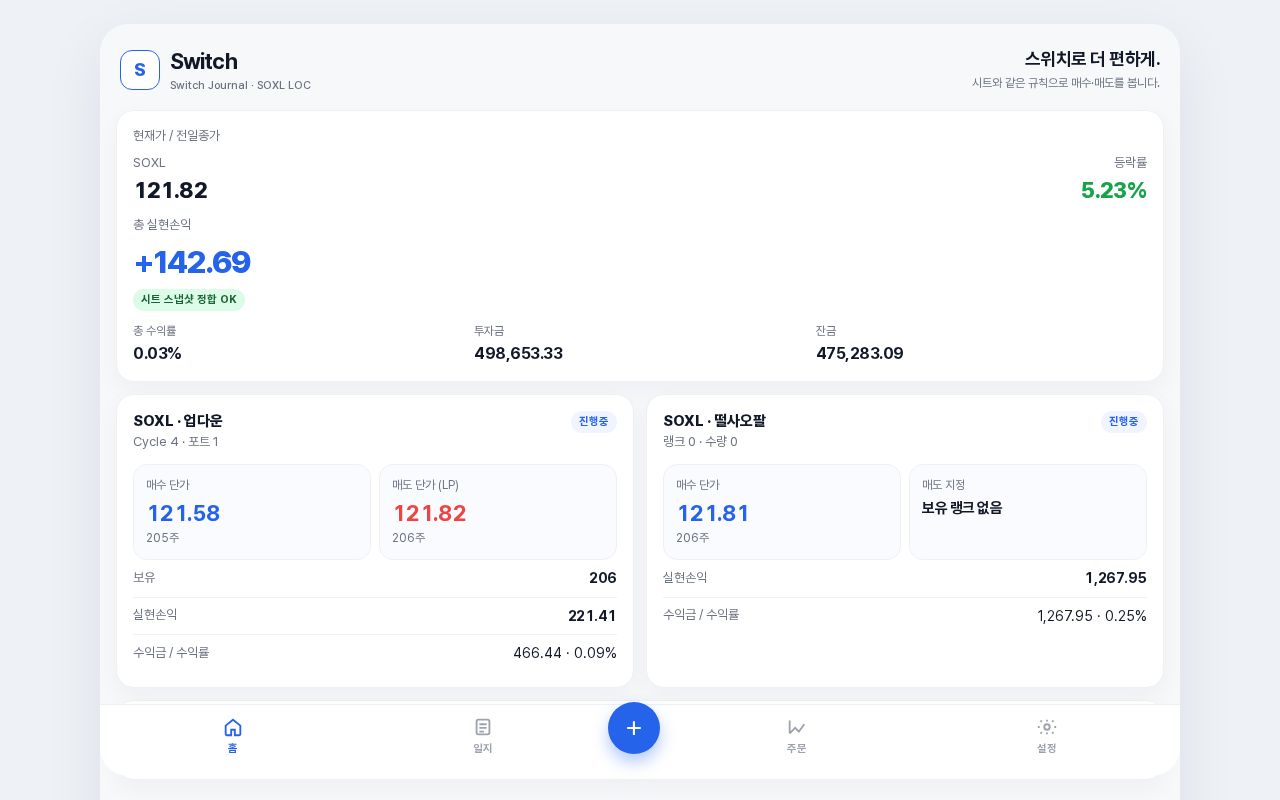Open the 121.58 buy price box
The image size is (1280, 800).
(x=252, y=512)
